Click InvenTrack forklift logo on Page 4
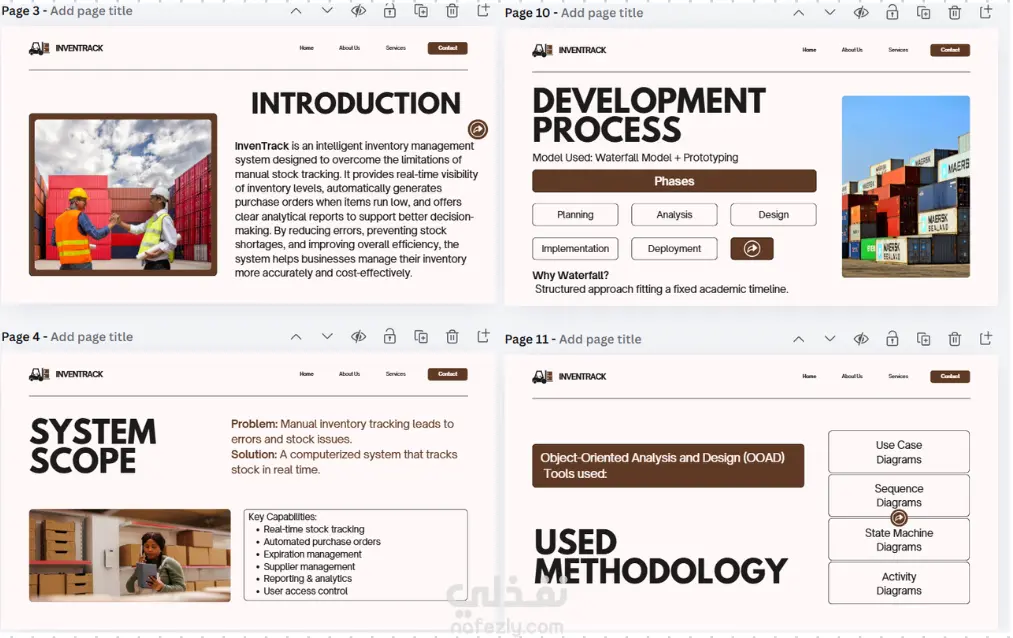Viewport: 1013px width, 638px height. pos(39,374)
